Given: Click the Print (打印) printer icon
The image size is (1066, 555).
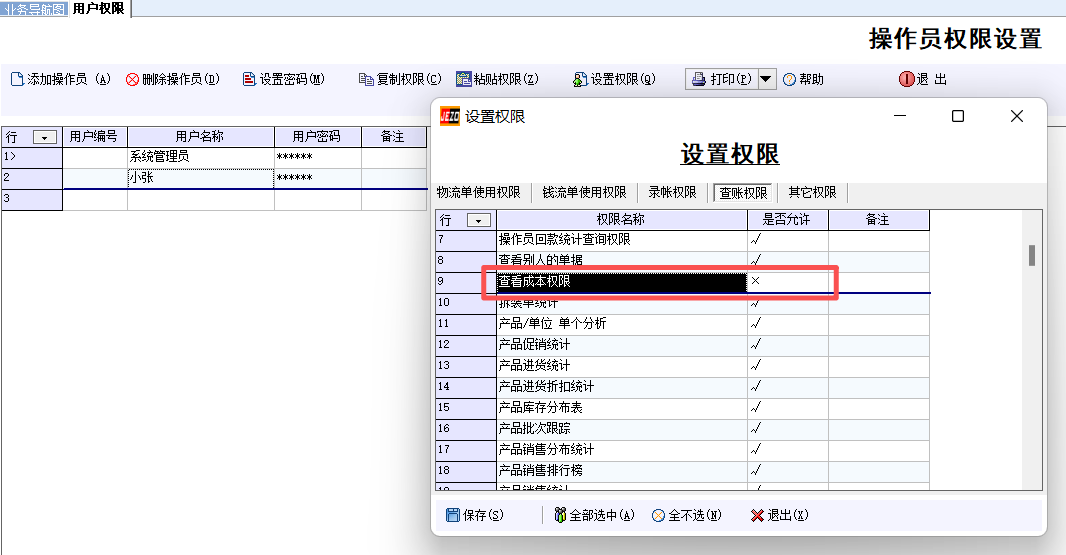Looking at the screenshot, I should point(699,80).
